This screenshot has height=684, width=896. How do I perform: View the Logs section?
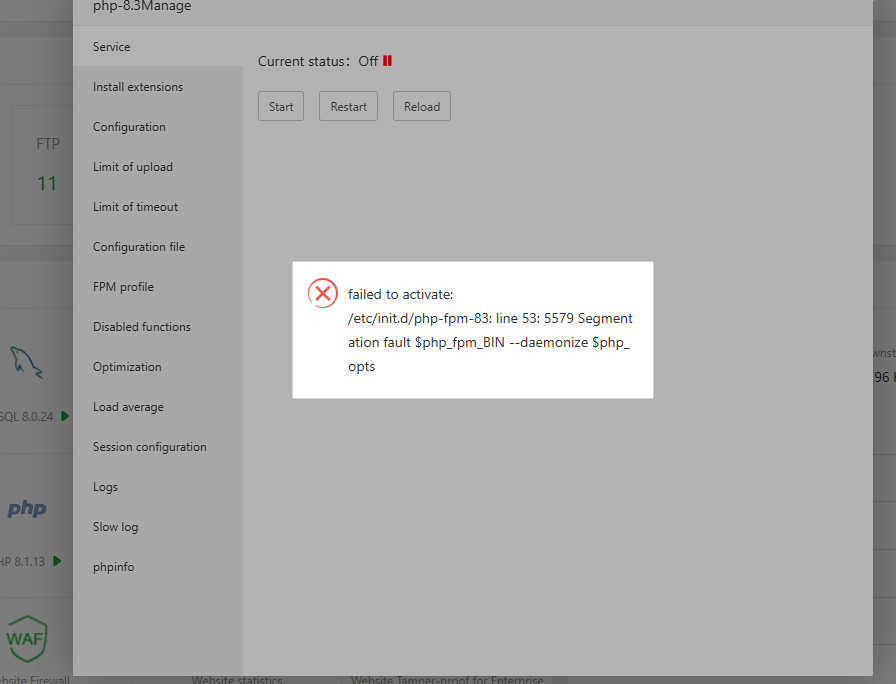coord(158,487)
